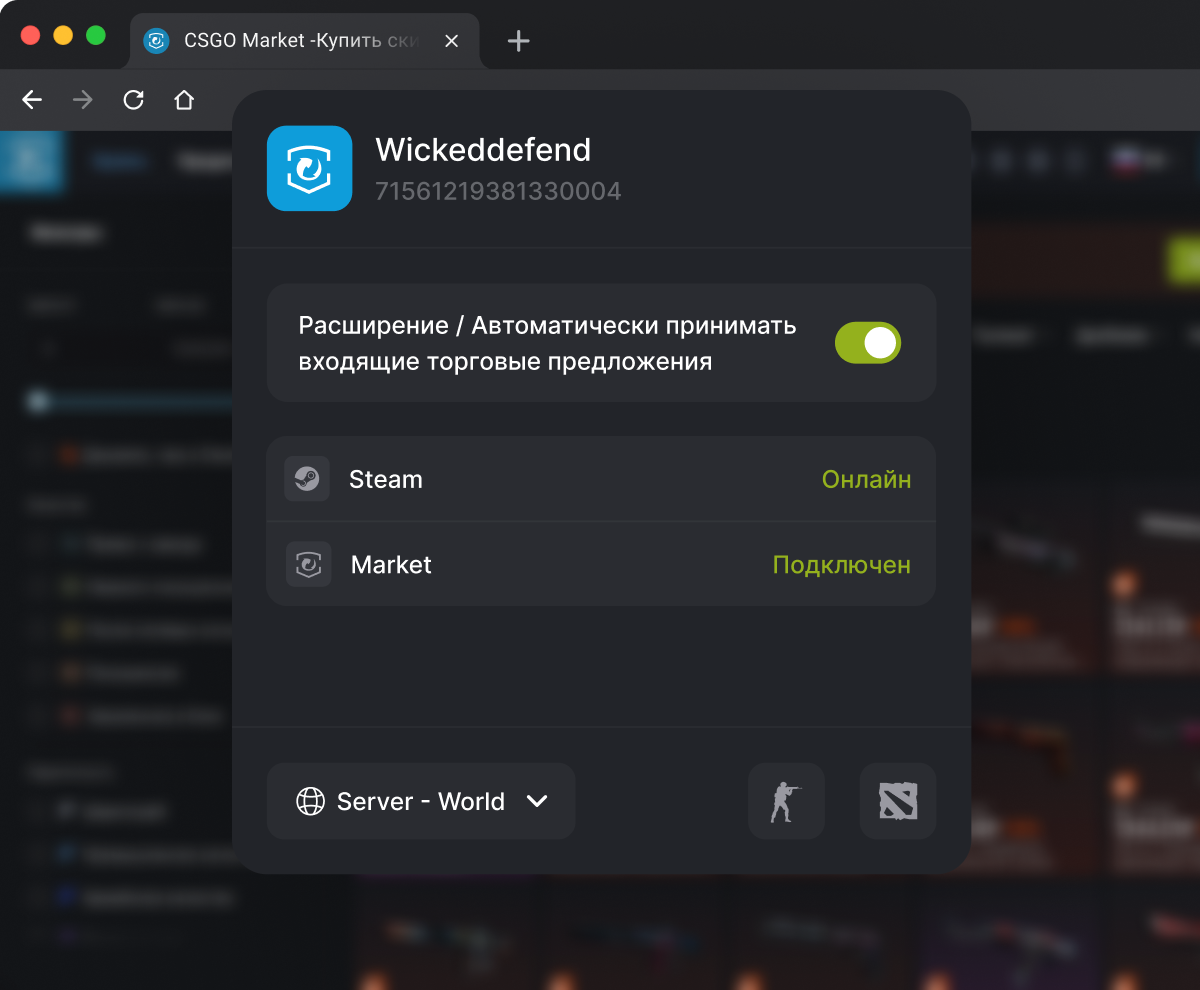The image size is (1200, 990).
Task: Click the Wickeddefend blue shield logo
Action: tap(310, 168)
